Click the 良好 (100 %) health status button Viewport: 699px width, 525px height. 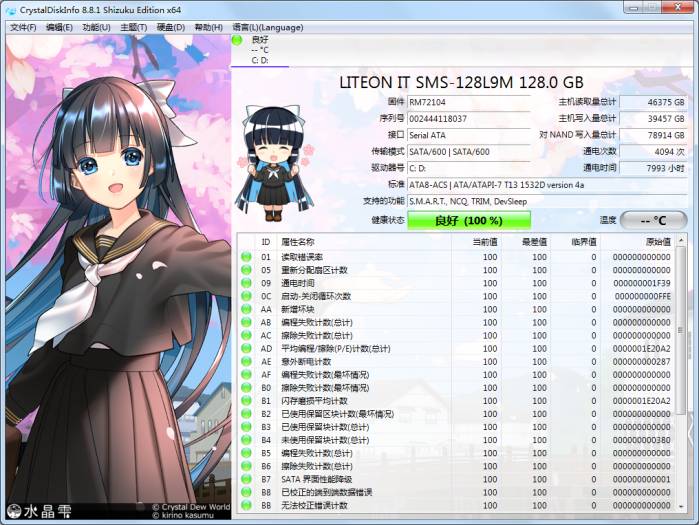[469, 221]
